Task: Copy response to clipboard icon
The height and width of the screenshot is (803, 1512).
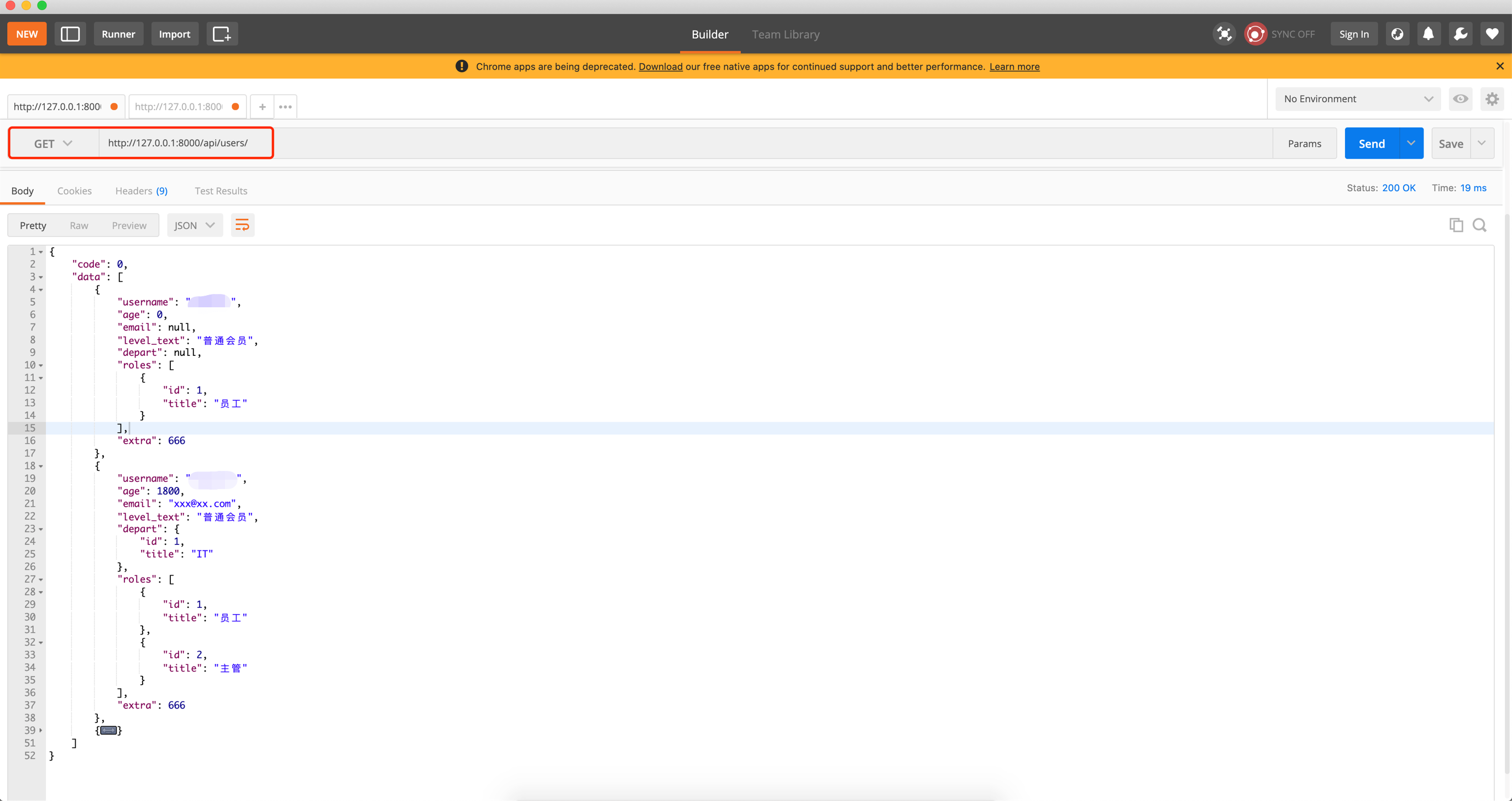Action: [1456, 225]
